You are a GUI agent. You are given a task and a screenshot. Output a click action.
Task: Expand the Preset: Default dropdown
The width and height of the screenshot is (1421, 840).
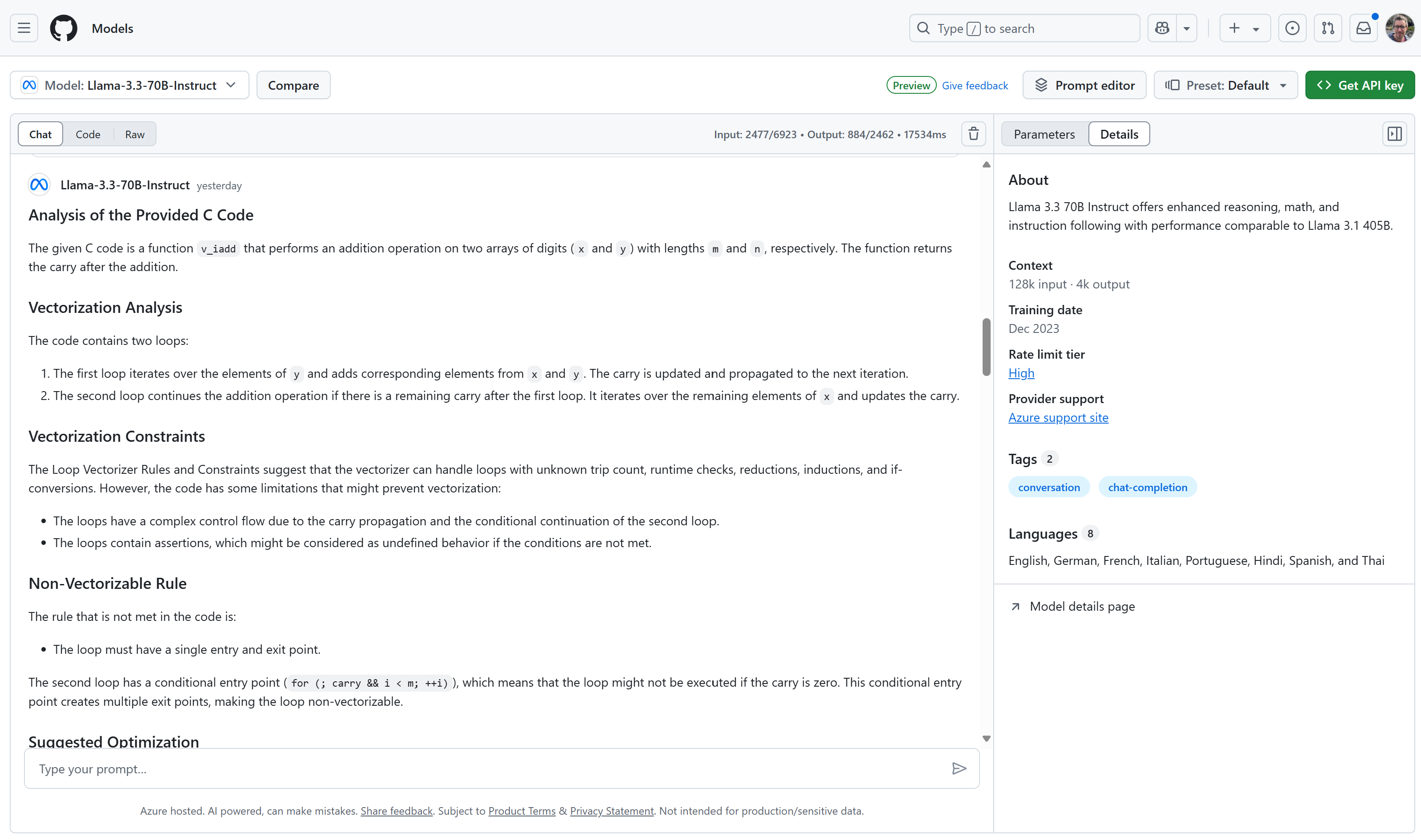tap(1226, 85)
